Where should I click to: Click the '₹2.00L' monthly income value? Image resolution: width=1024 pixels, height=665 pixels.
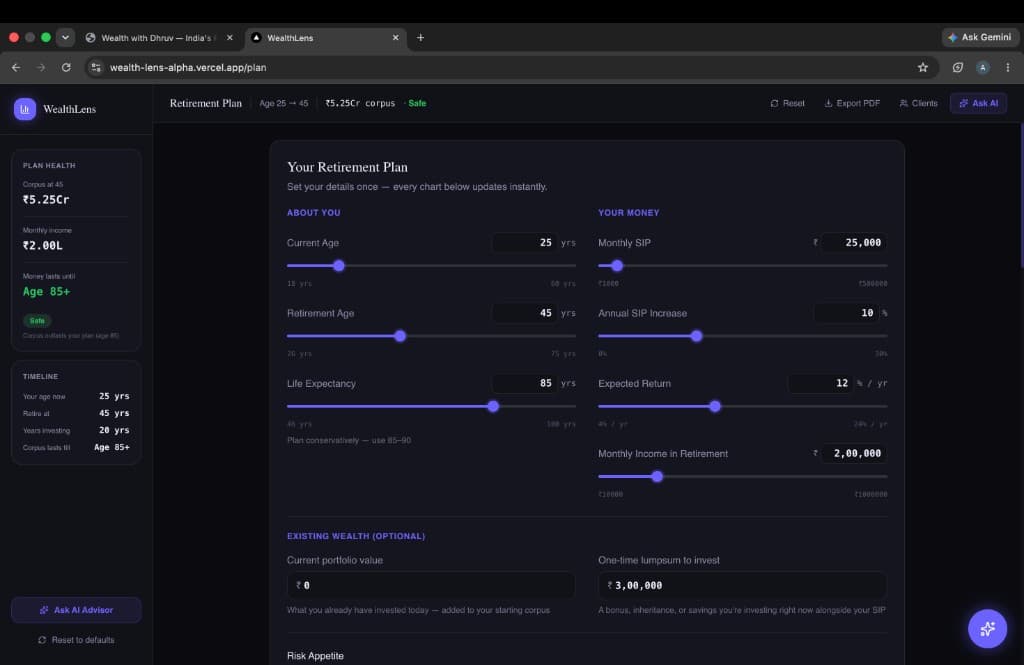coord(42,246)
